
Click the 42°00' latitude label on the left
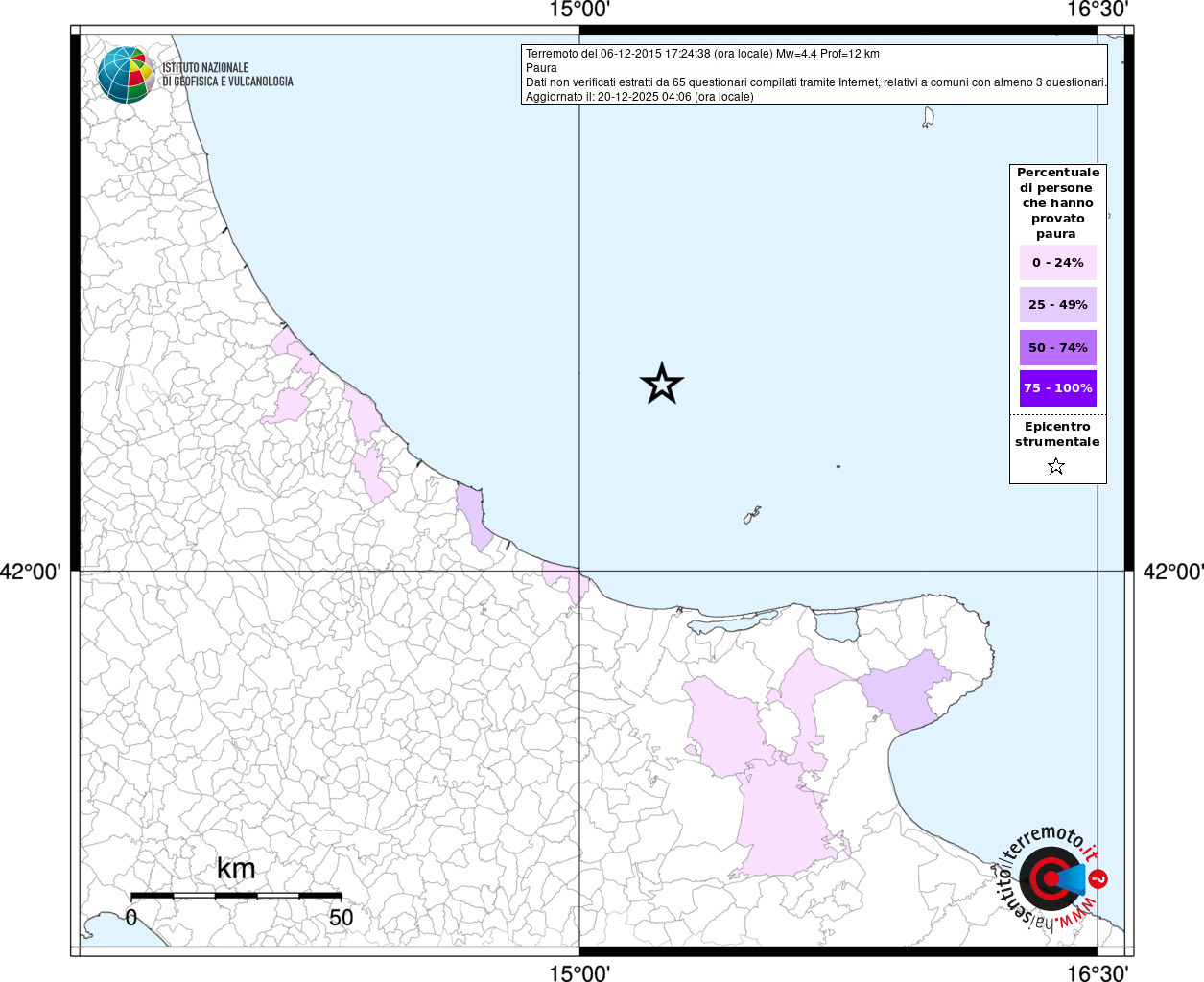coord(31,573)
